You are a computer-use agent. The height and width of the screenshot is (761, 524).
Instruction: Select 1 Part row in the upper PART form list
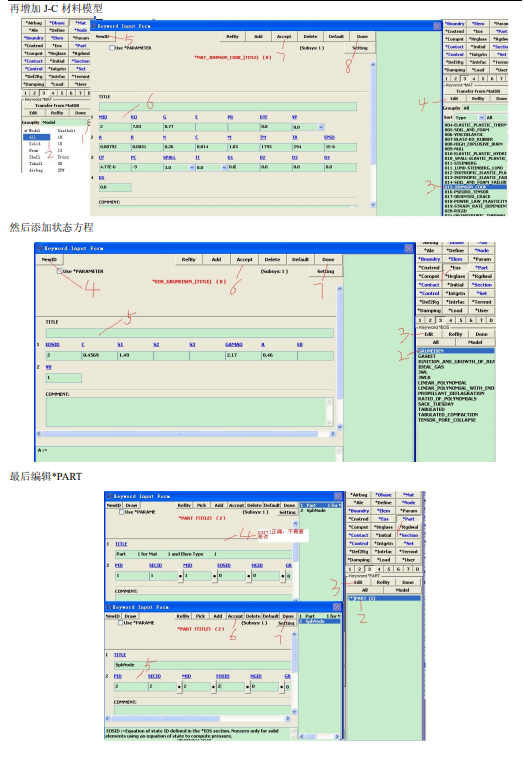(320, 505)
